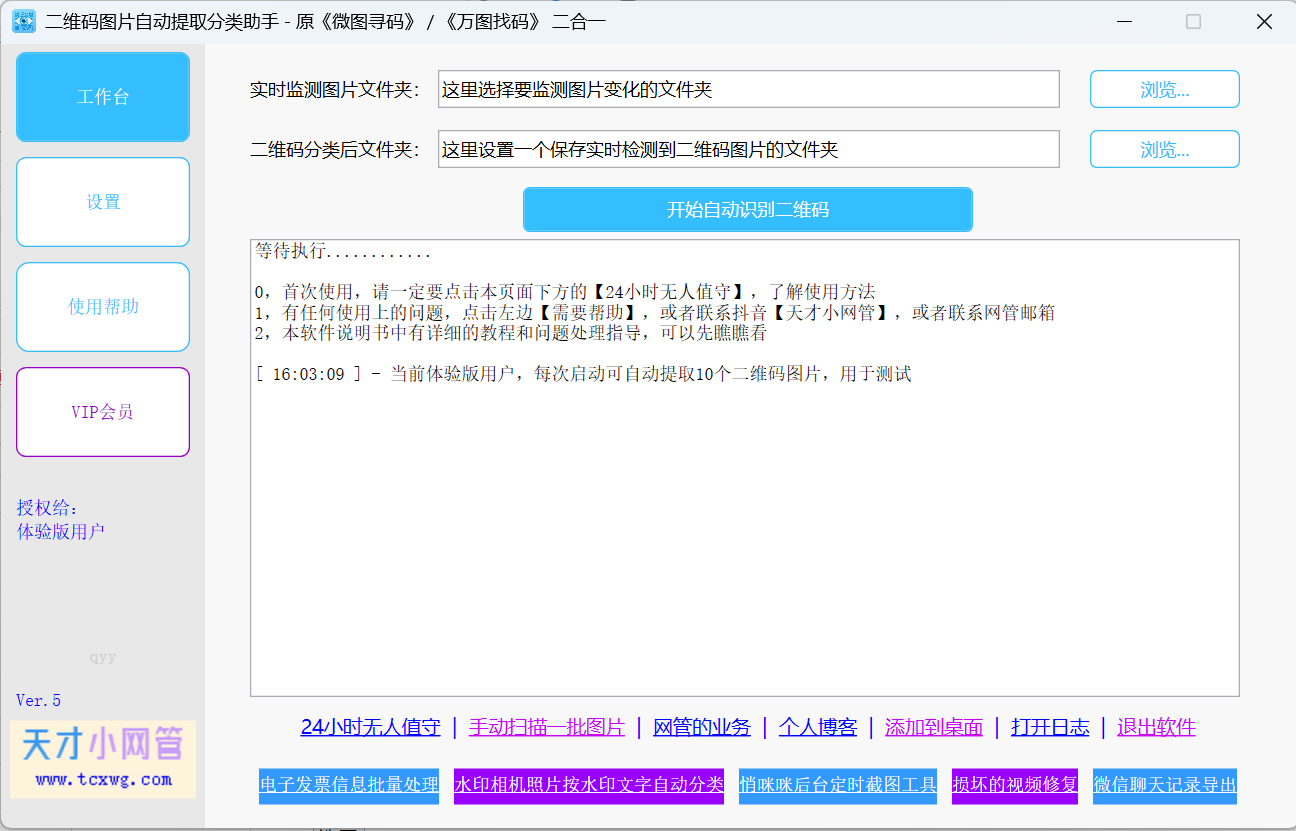
Task: Switch to the 工作台 panel
Action: pyautogui.click(x=102, y=96)
